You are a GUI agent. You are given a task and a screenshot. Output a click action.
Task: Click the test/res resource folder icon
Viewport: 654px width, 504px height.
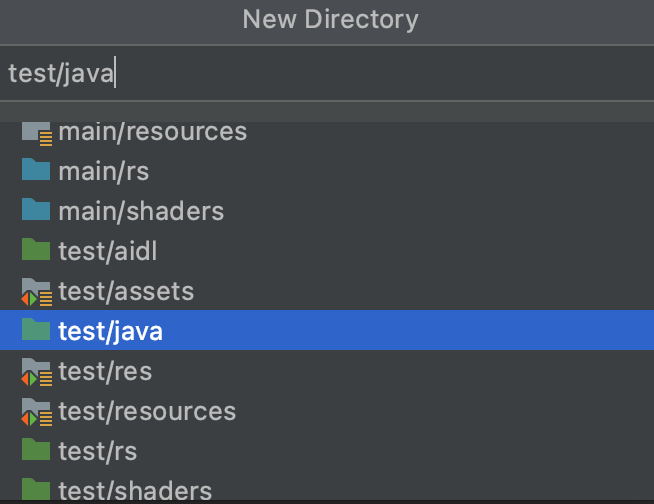click(x=36, y=372)
